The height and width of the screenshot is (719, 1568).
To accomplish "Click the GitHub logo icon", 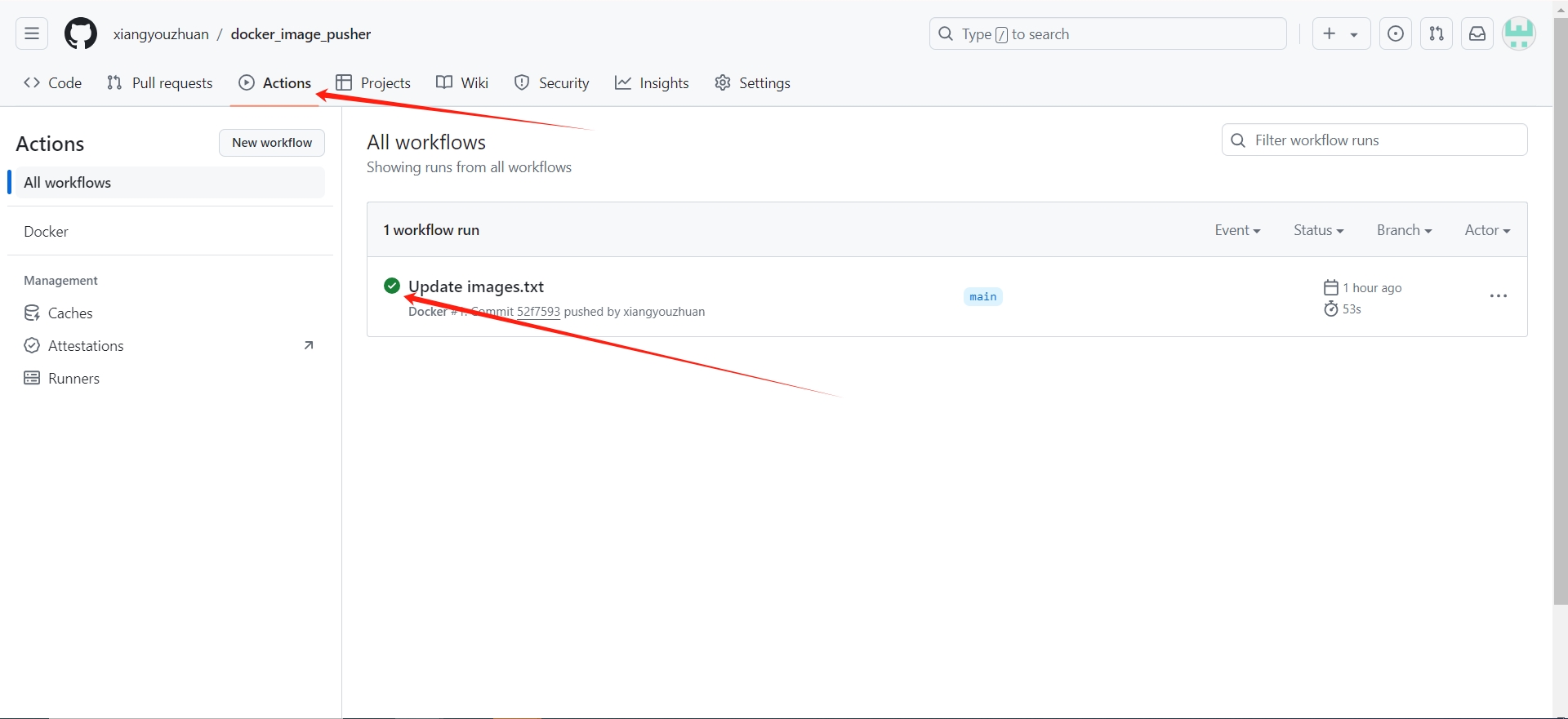I will 81,34.
